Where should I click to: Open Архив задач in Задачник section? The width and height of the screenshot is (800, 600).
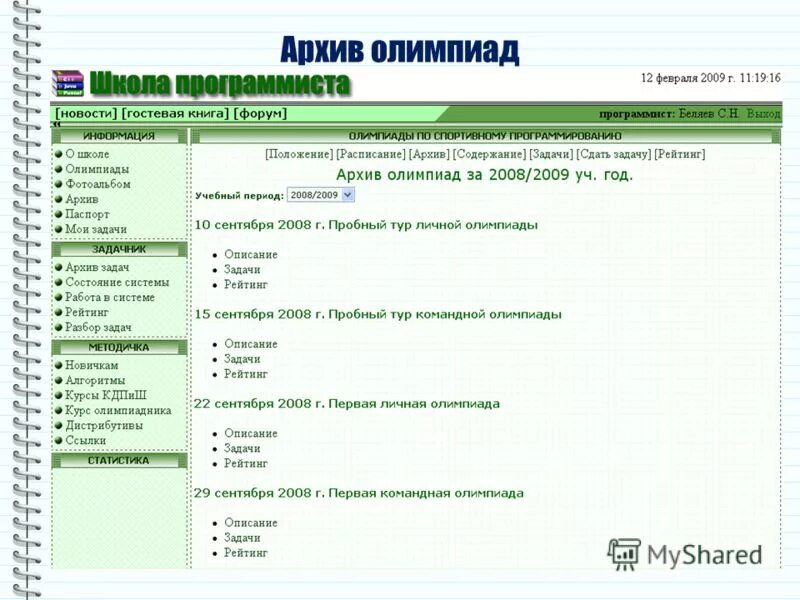point(97,267)
